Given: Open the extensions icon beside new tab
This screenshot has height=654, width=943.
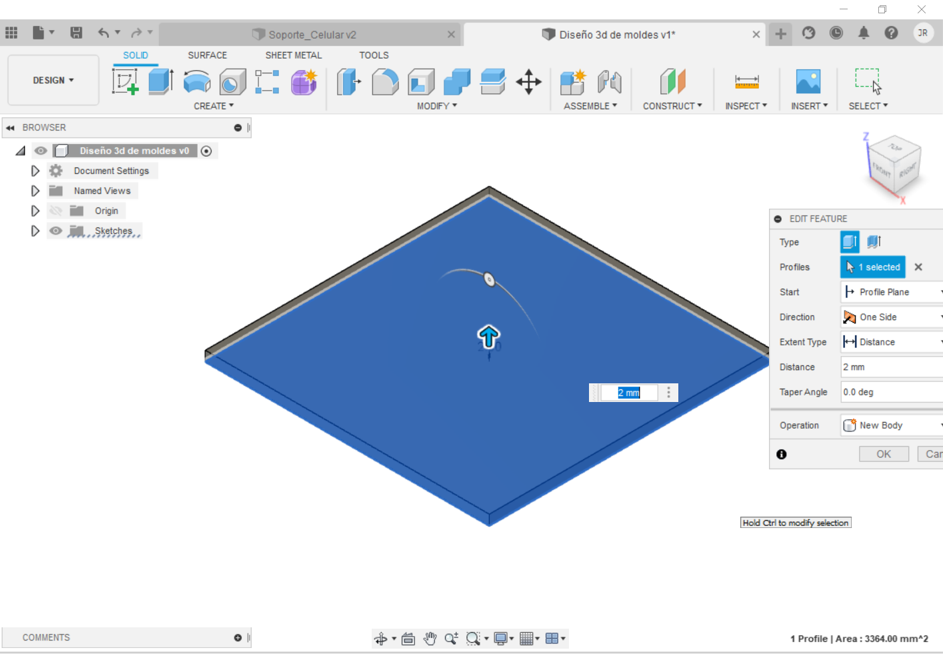Looking at the screenshot, I should pyautogui.click(x=808, y=33).
